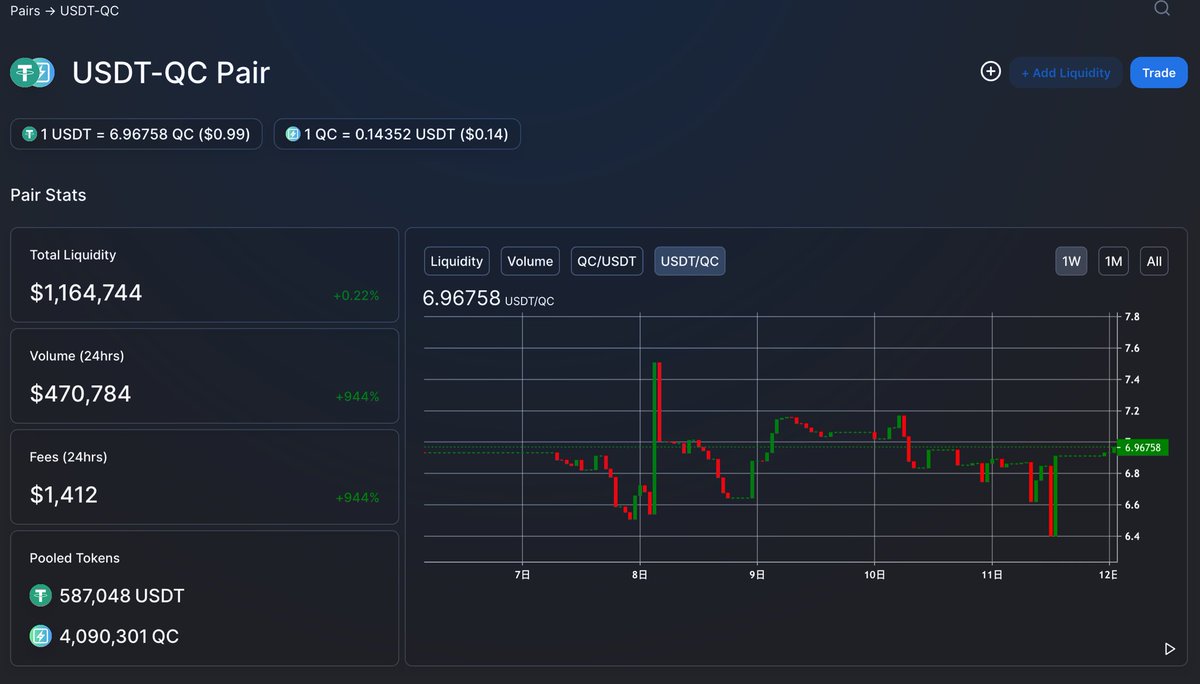Click the QC icon in Pooled Tokens

pyautogui.click(x=40, y=636)
